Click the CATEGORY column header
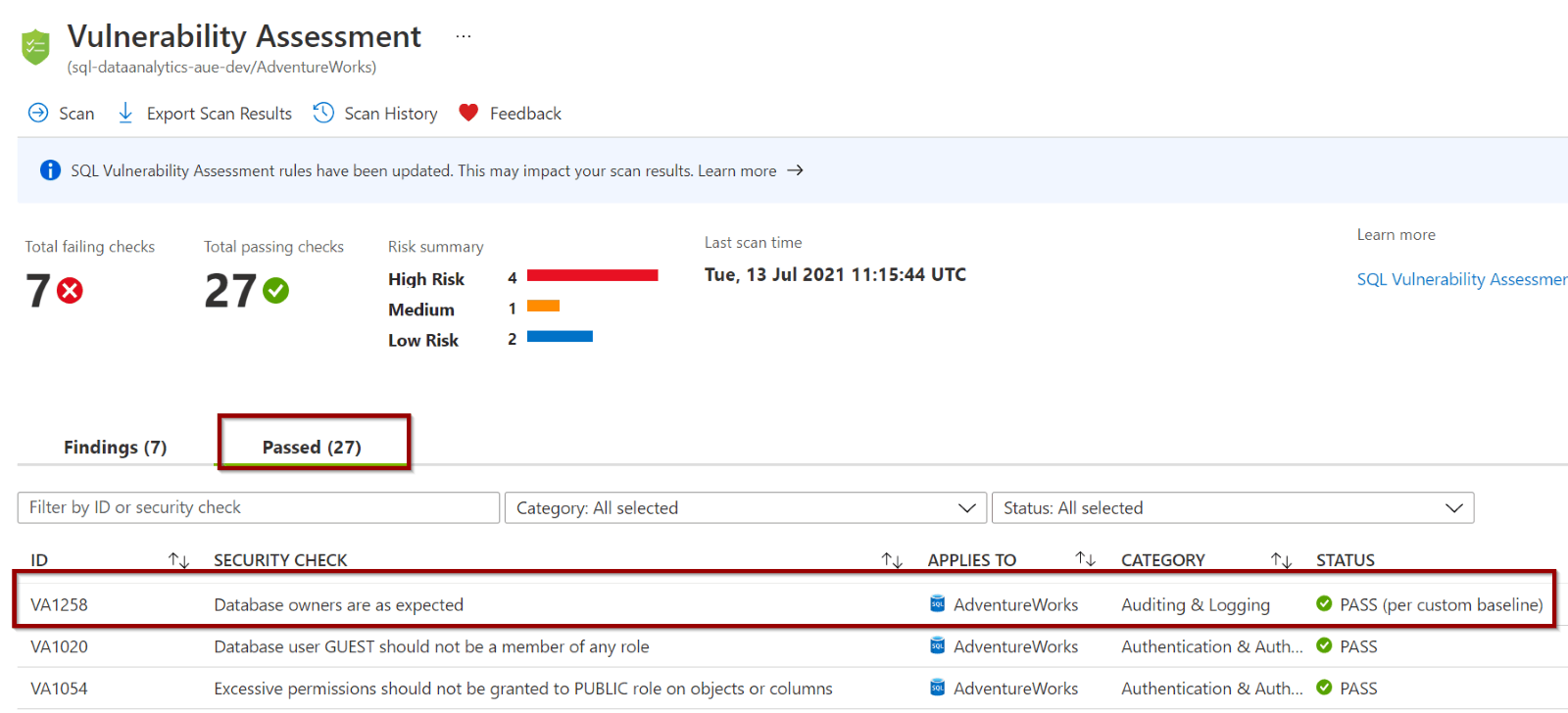Viewport: 1568px width, 713px height. click(x=1162, y=560)
